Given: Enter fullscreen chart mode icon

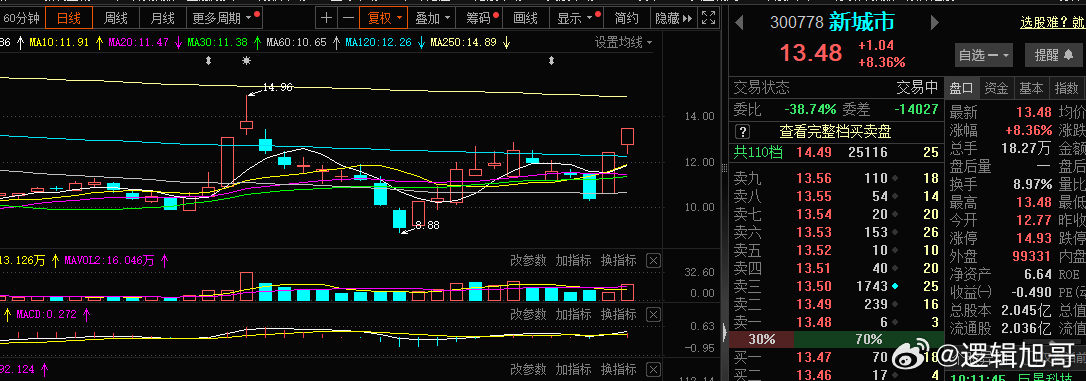Looking at the screenshot, I should pos(709,18).
